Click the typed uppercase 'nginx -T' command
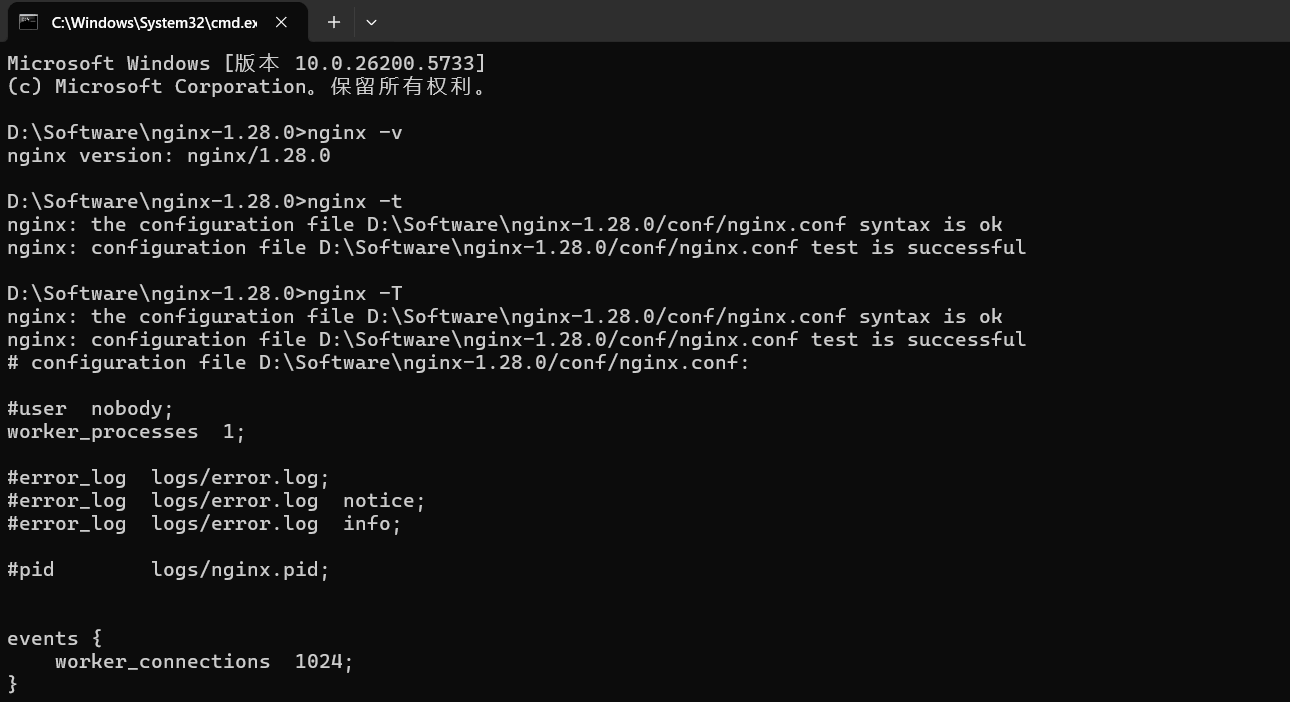Image resolution: width=1290 pixels, height=702 pixels. tap(355, 293)
